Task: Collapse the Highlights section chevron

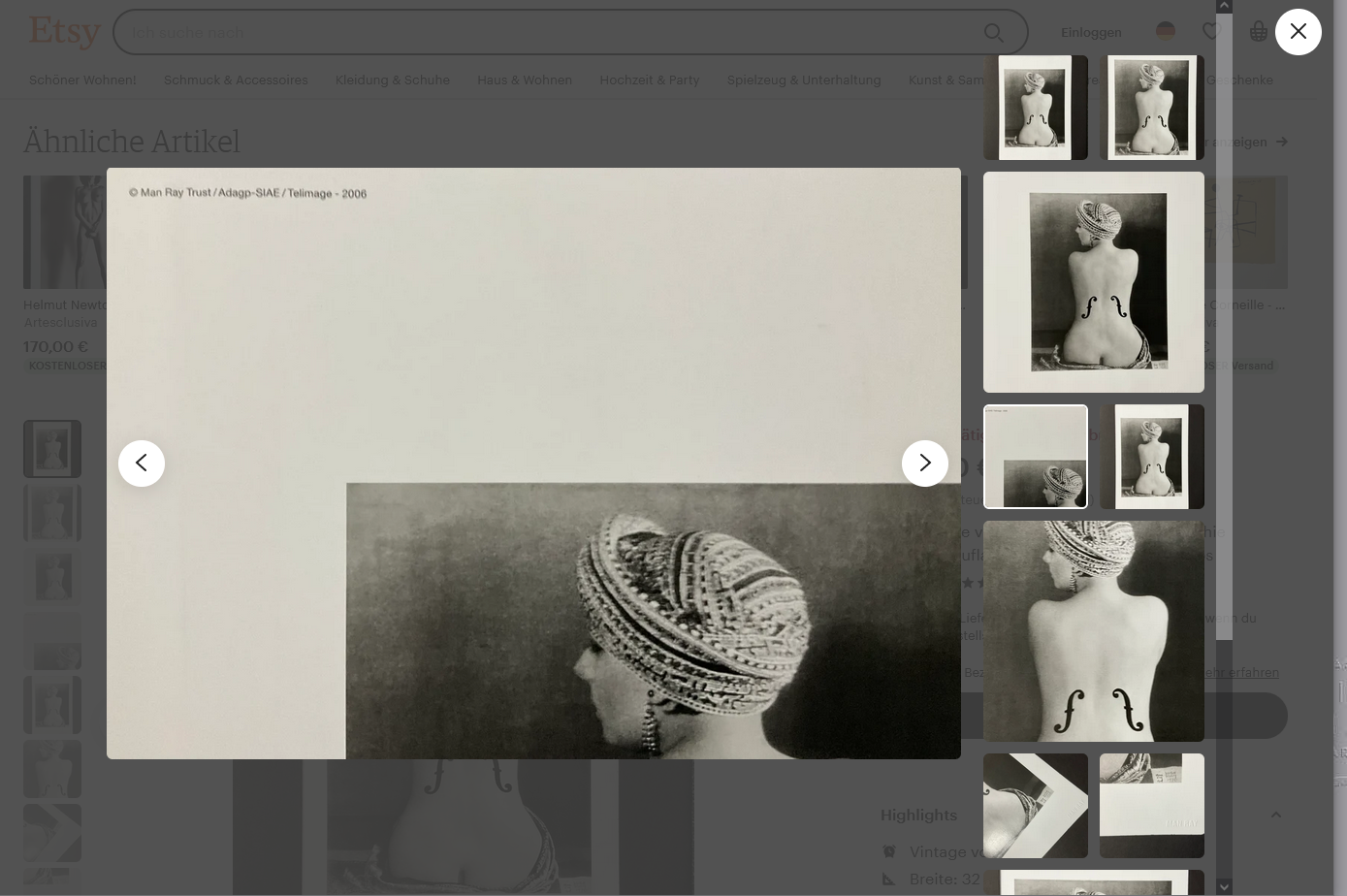Action: pos(1275,815)
